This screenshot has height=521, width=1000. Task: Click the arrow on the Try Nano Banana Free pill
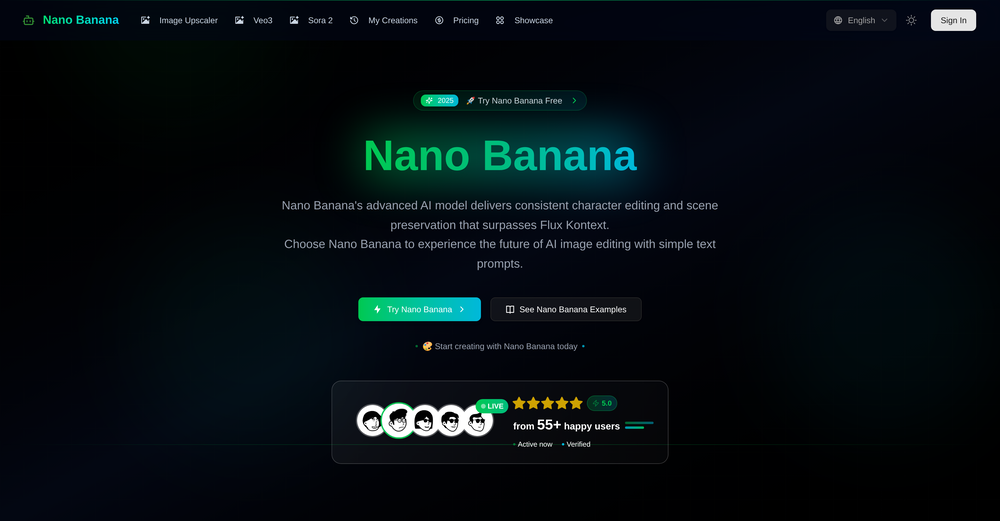click(x=574, y=101)
